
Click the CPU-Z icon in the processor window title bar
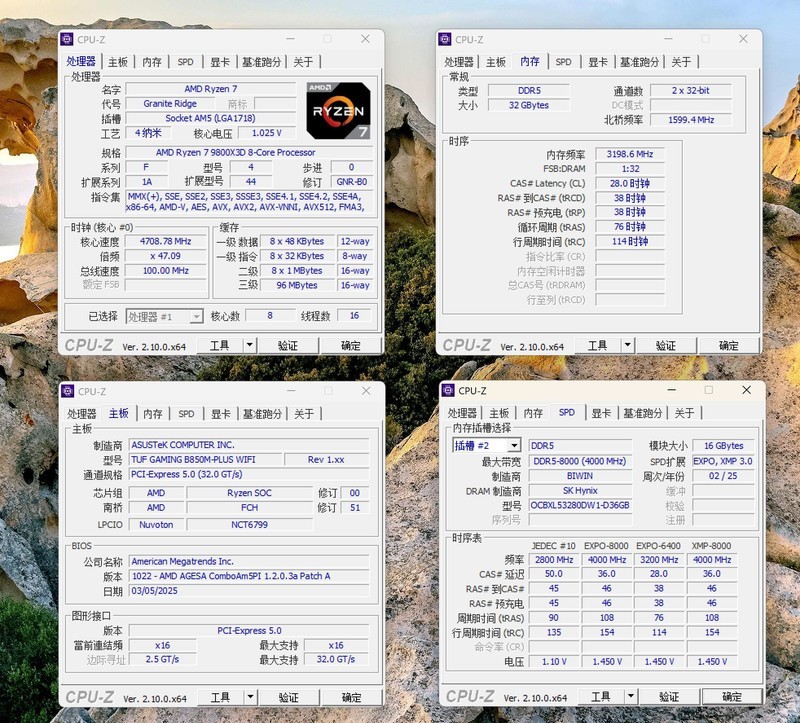tap(70, 41)
